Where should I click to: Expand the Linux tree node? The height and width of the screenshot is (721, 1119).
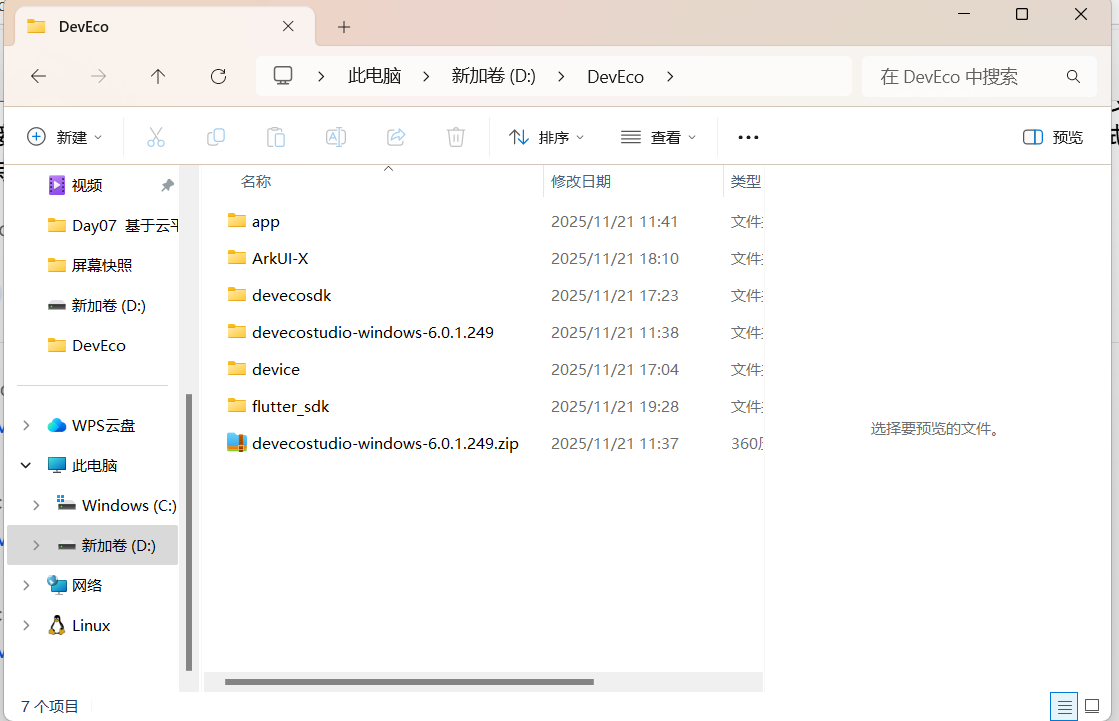click(x=26, y=625)
